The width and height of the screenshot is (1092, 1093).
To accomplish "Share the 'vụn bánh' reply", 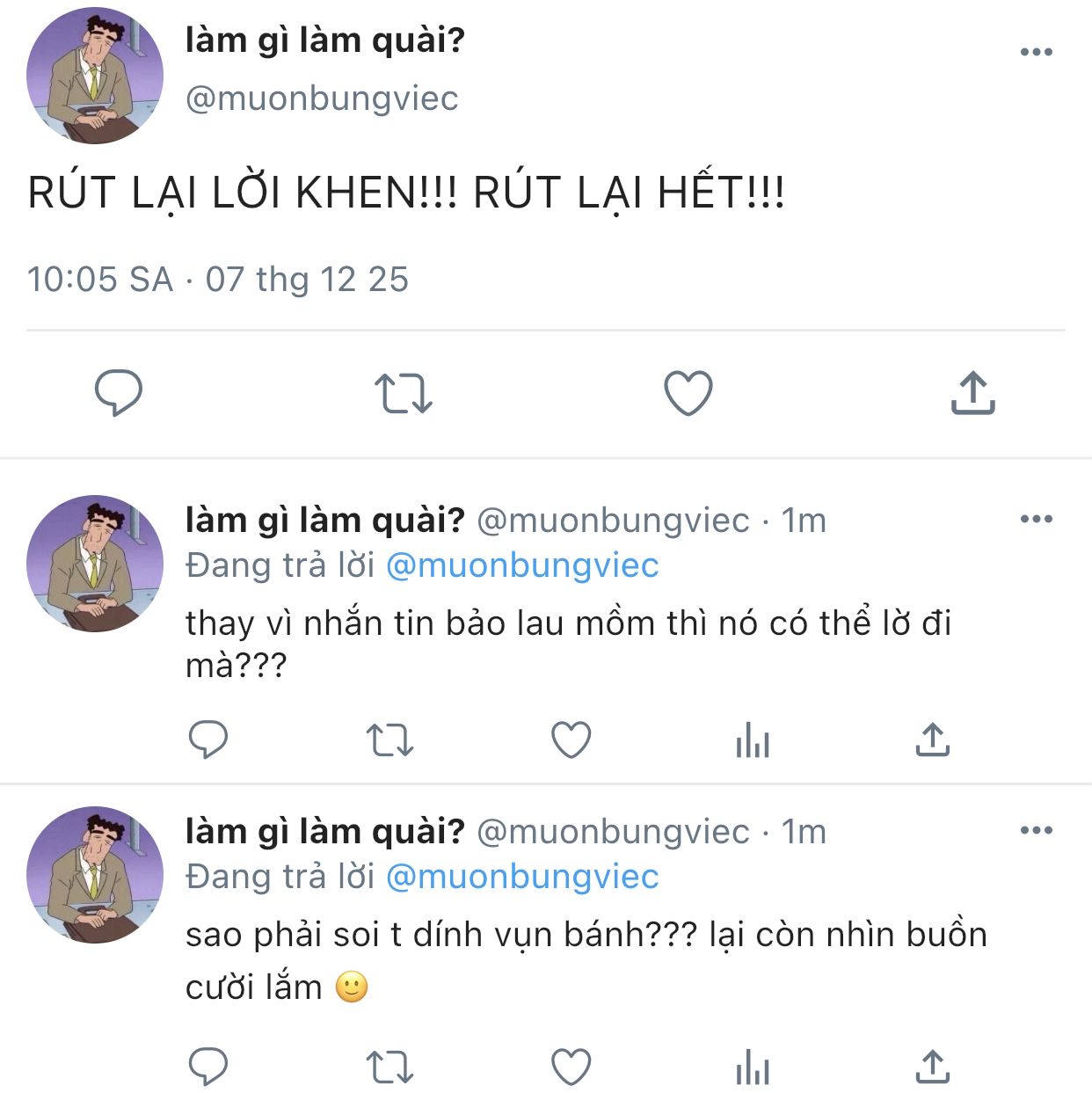I will coord(933,1067).
